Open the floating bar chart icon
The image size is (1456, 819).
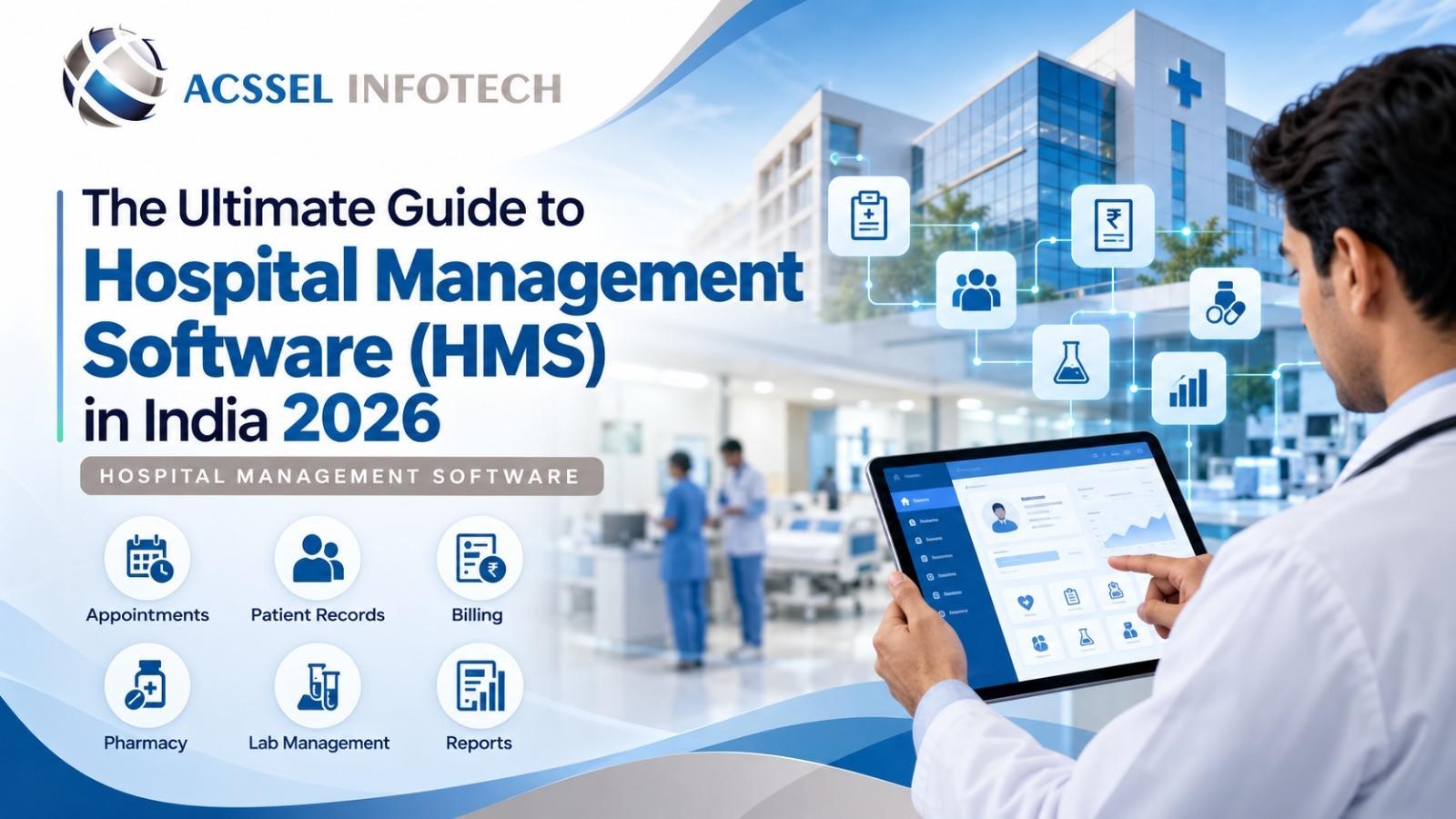point(1188,389)
